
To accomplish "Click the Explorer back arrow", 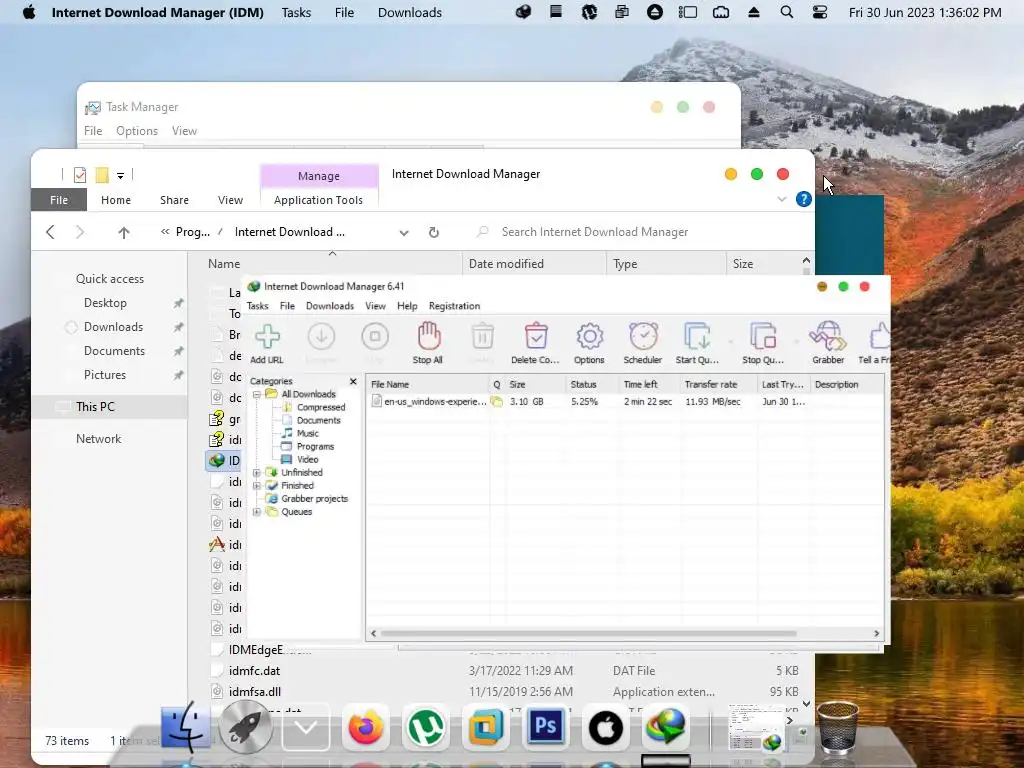I will [x=50, y=232].
